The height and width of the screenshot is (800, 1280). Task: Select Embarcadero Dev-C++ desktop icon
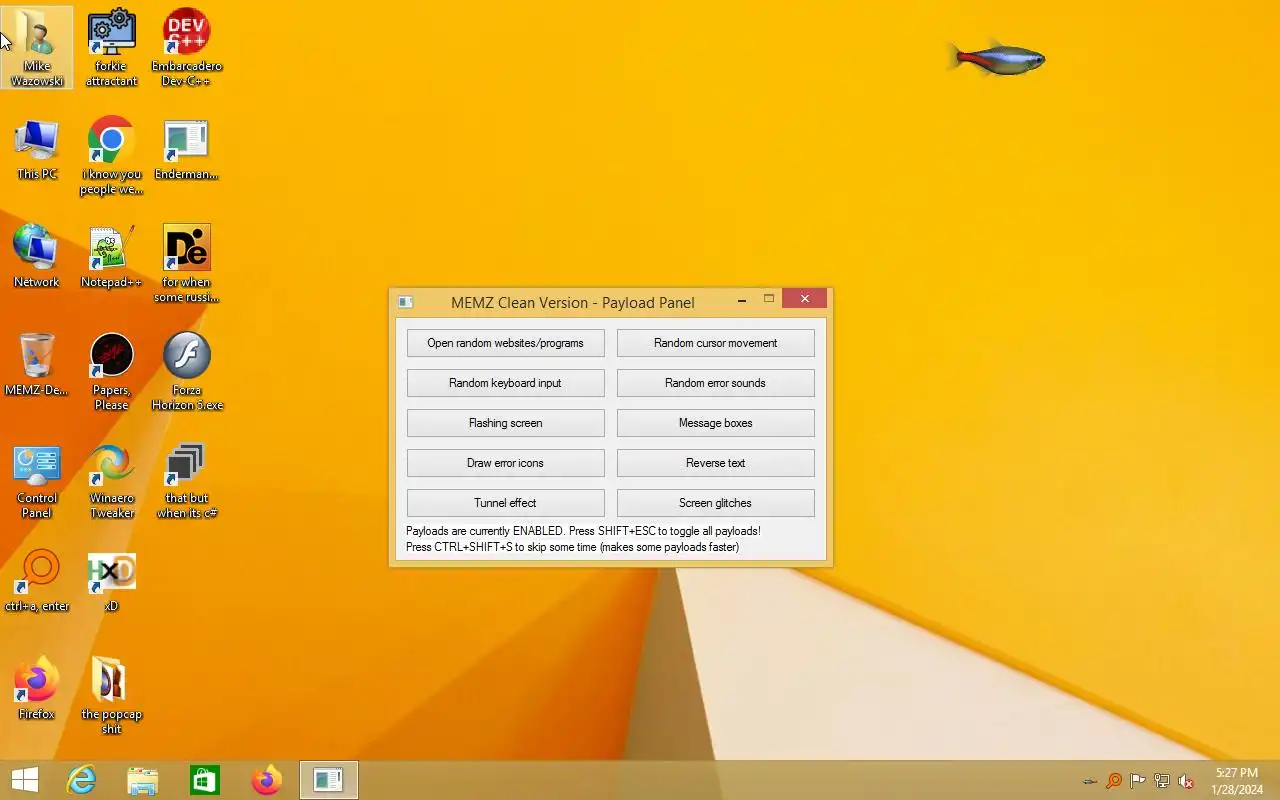pos(186,47)
